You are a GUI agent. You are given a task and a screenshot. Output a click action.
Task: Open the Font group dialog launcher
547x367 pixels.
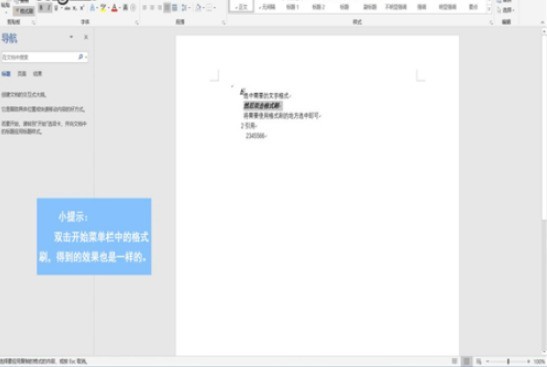tap(137, 22)
